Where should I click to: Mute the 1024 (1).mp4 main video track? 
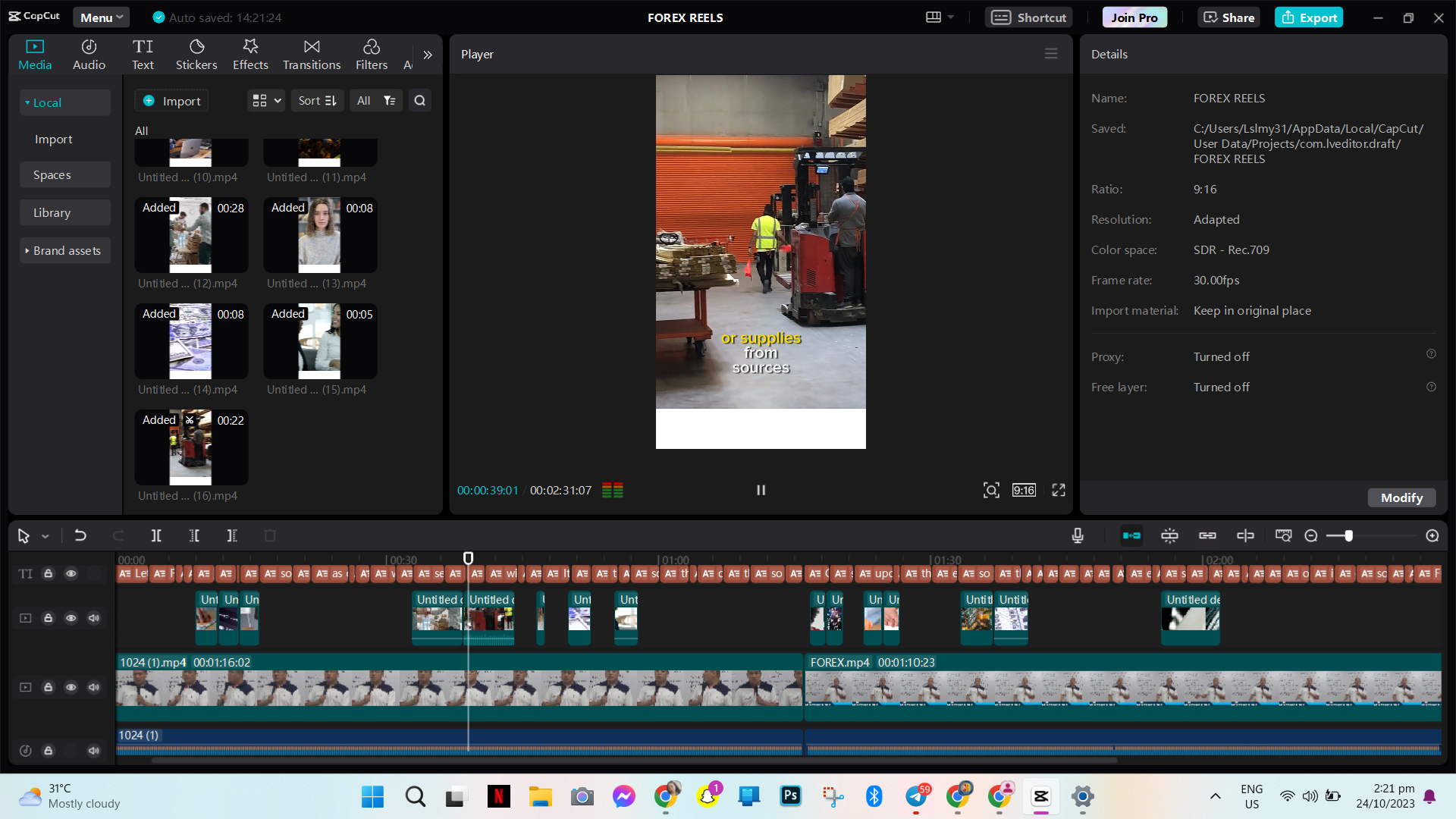pyautogui.click(x=93, y=687)
